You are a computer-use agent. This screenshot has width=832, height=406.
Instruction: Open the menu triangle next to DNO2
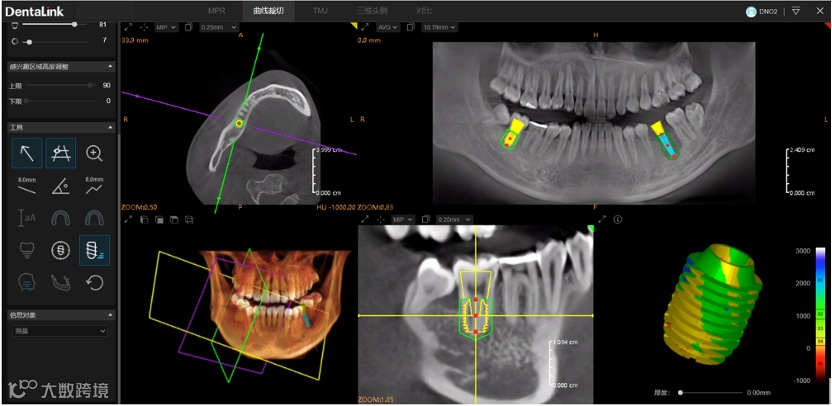(796, 11)
